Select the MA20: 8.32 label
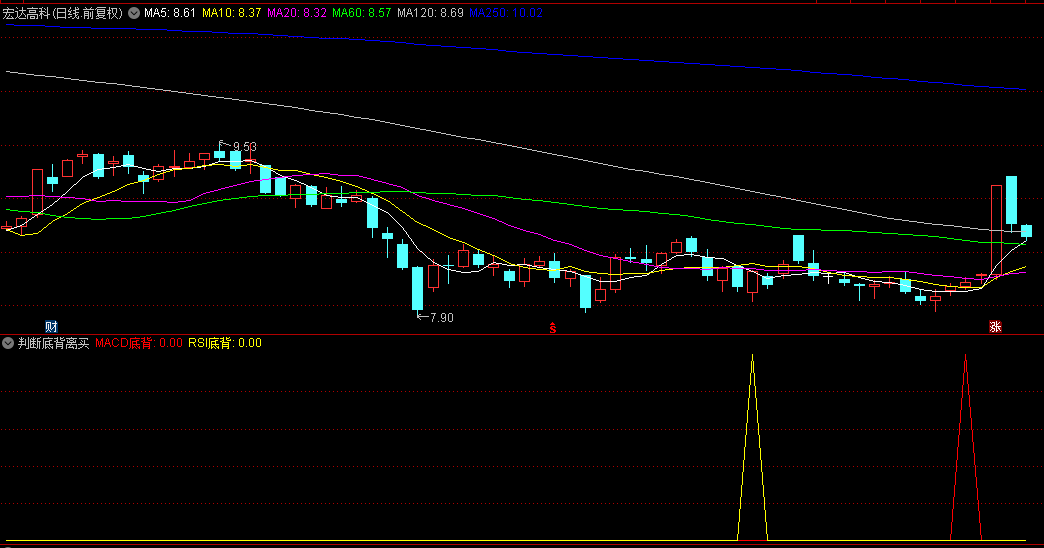 [297, 13]
